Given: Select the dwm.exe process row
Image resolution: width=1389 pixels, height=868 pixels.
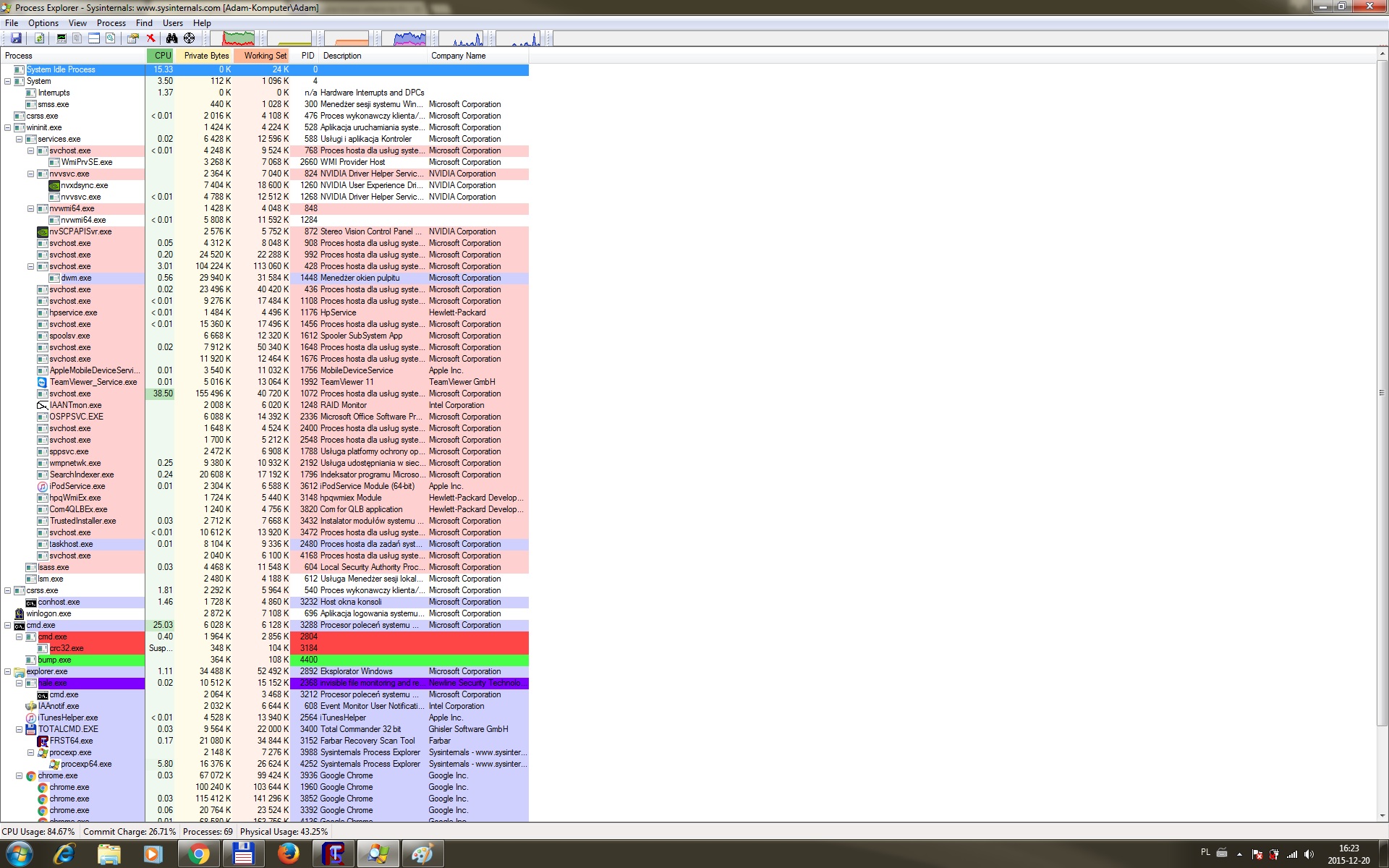Looking at the screenshot, I should [x=265, y=278].
